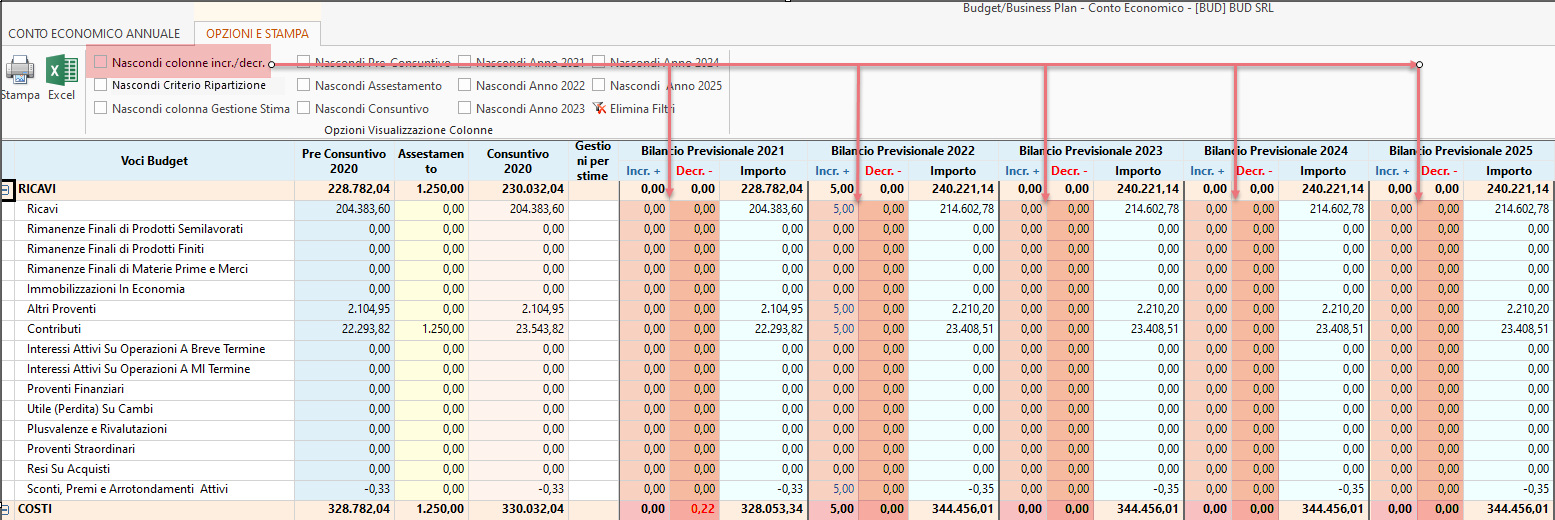Image resolution: width=1555 pixels, height=520 pixels.
Task: Select the 'Contributi' row label
Action: pyautogui.click(x=54, y=329)
